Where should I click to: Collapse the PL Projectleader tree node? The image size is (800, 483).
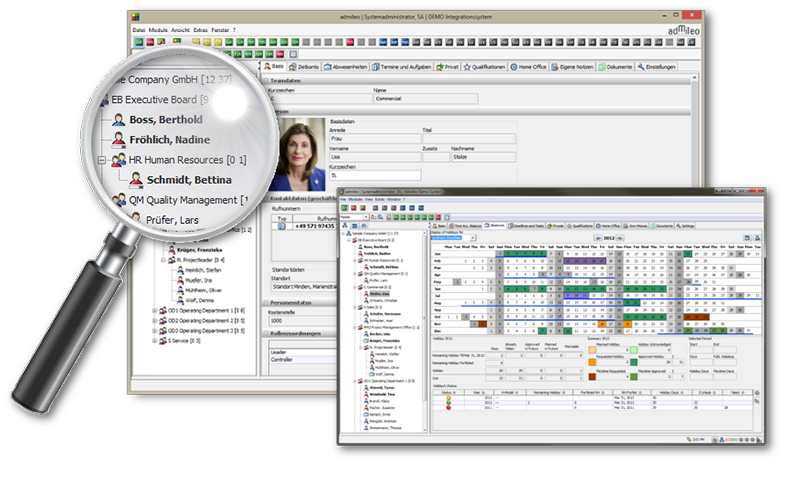click(x=163, y=260)
